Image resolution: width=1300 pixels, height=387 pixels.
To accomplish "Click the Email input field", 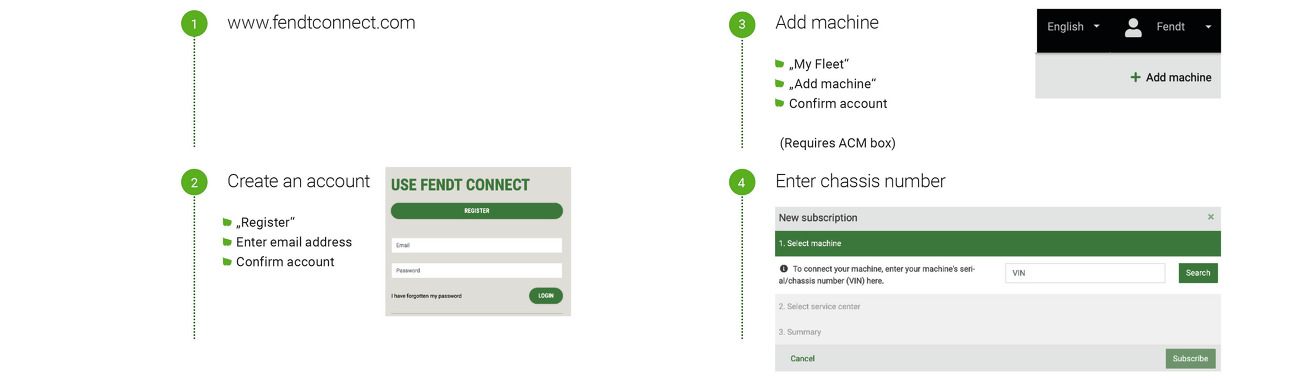I will (x=477, y=245).
